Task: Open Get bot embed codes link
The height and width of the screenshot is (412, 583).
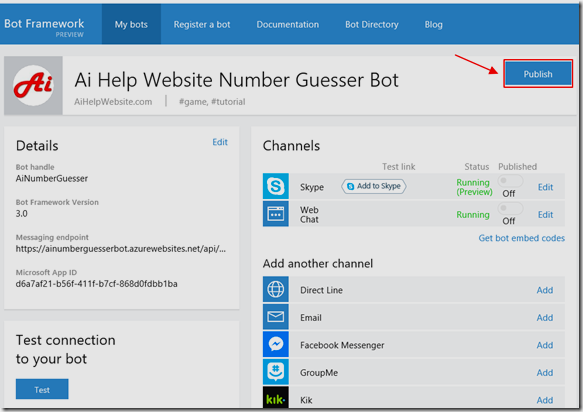Action: tap(522, 238)
